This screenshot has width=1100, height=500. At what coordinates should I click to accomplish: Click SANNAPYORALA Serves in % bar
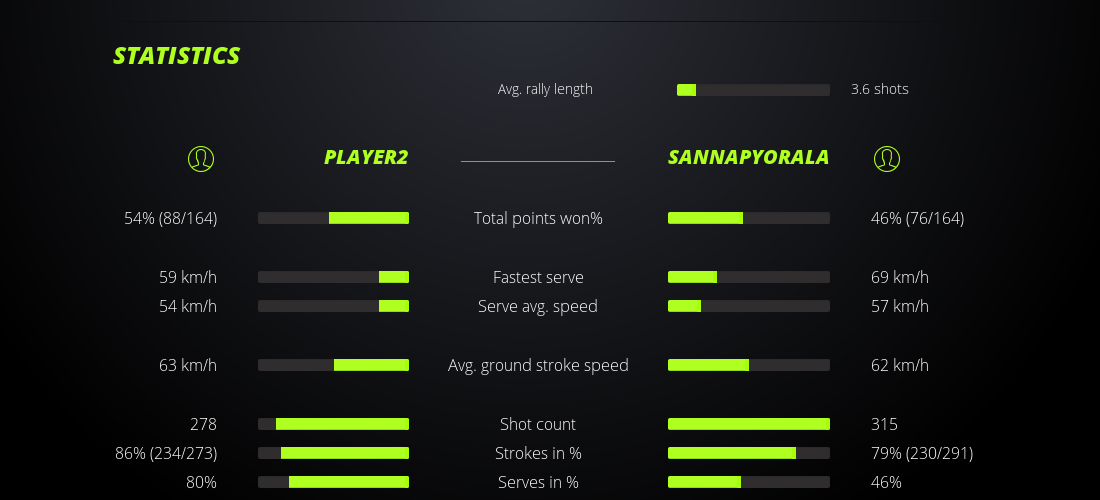(749, 482)
